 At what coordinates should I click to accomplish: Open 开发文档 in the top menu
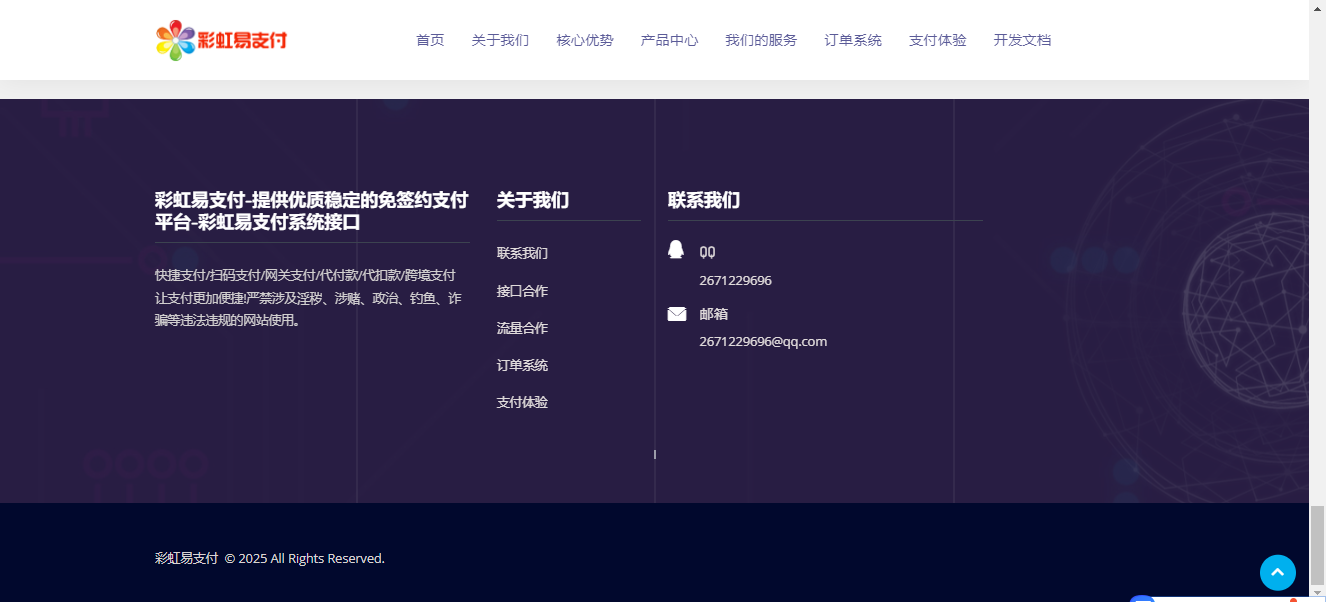[1022, 40]
